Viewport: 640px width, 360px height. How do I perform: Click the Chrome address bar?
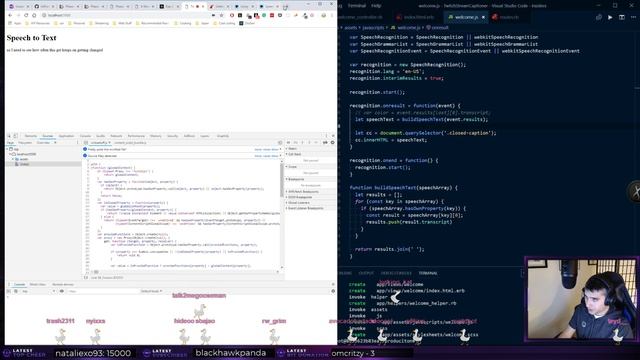pos(127,15)
